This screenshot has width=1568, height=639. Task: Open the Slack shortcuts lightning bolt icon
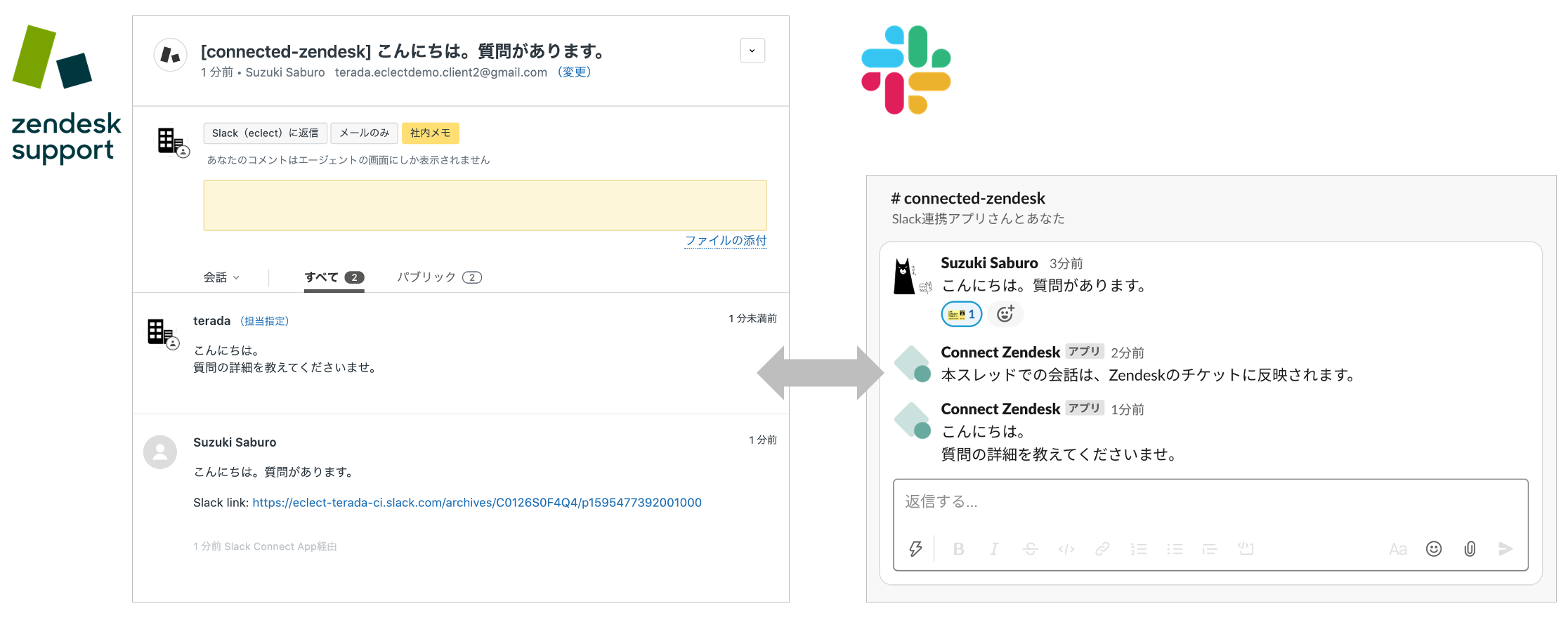click(915, 549)
